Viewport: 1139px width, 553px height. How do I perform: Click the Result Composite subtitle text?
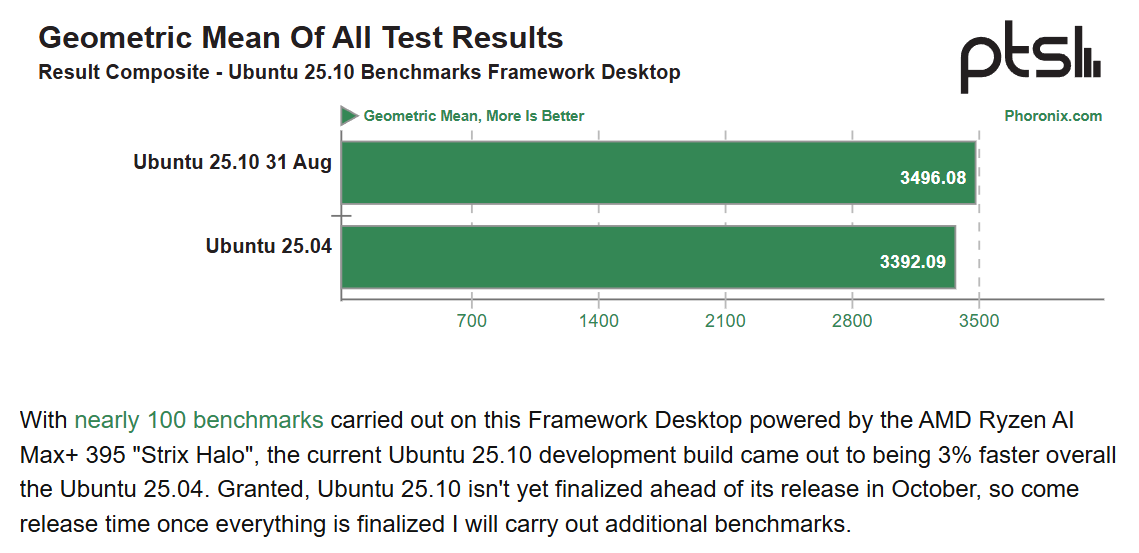(359, 72)
